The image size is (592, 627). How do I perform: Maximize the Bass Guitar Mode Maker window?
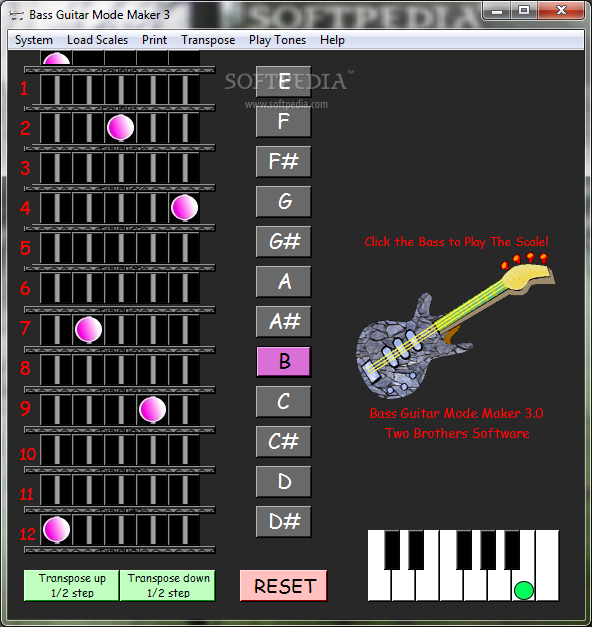(524, 10)
